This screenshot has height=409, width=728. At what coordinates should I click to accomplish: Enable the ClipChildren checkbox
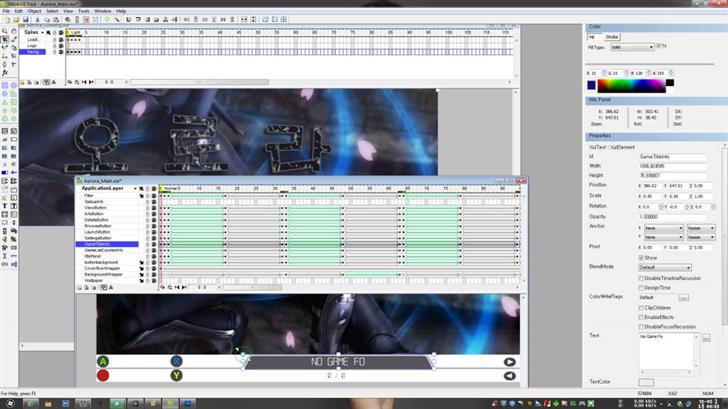pyautogui.click(x=641, y=308)
